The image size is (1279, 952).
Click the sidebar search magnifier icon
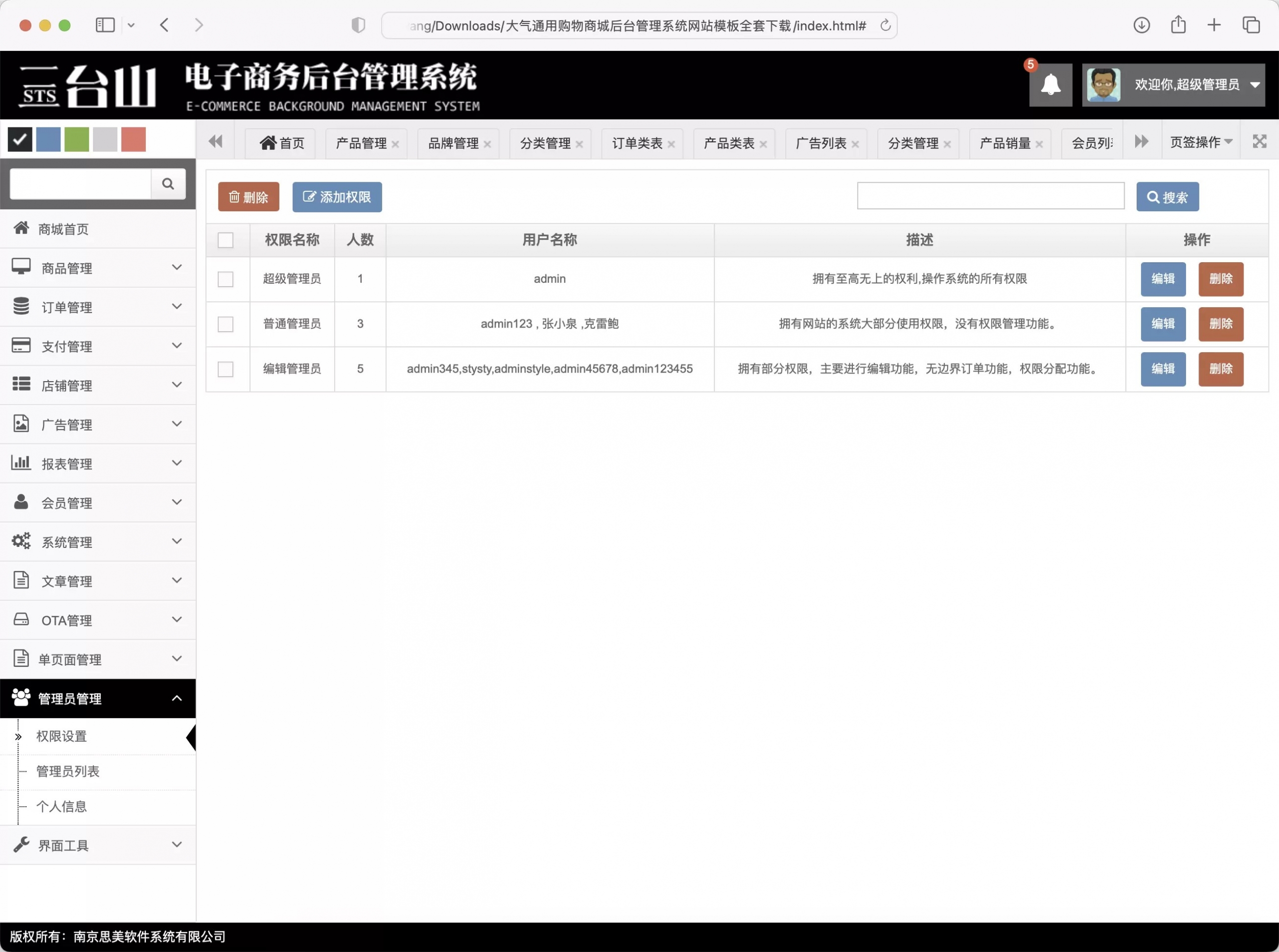point(168,184)
